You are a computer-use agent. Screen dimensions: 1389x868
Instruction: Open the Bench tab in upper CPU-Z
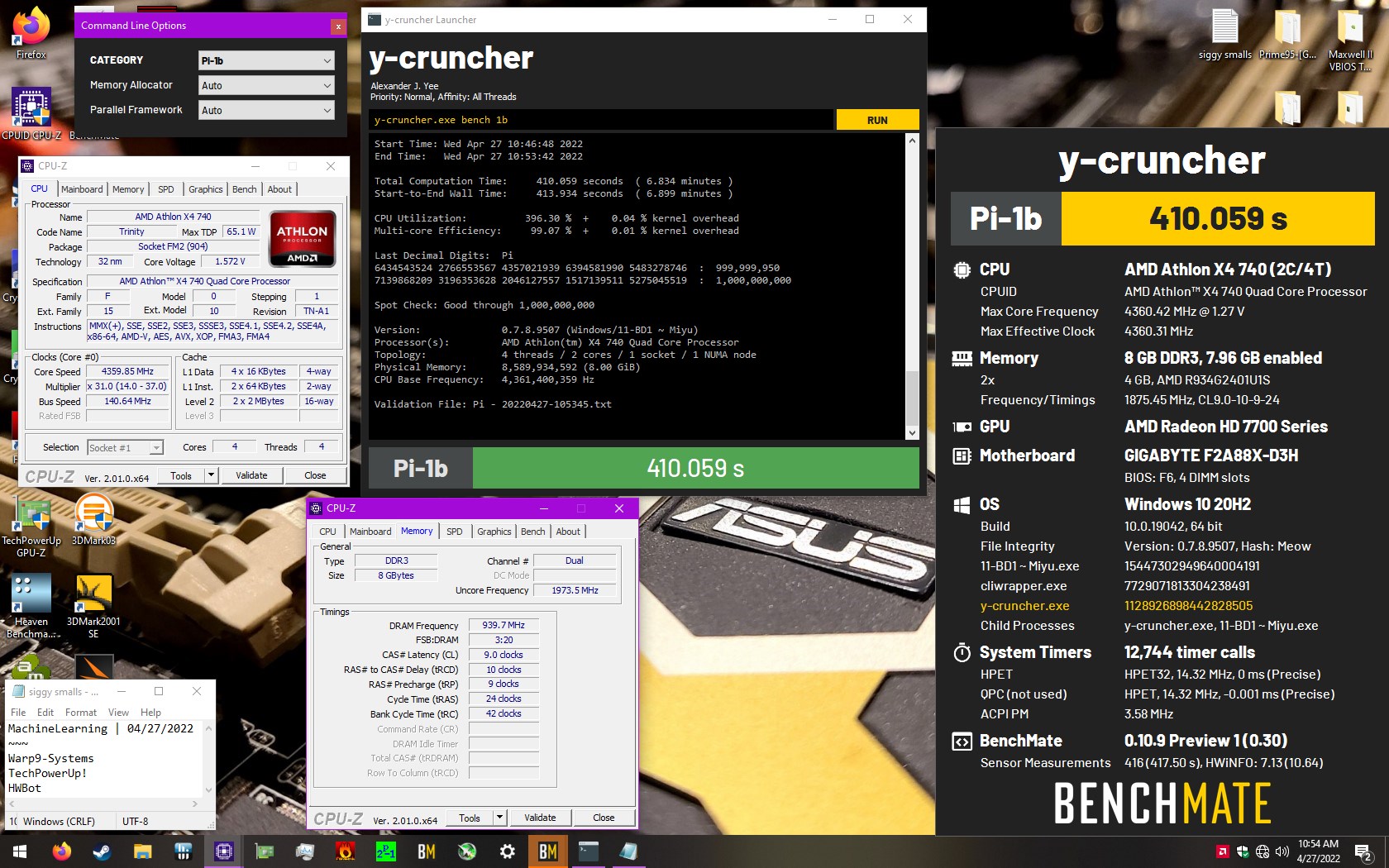coord(244,189)
